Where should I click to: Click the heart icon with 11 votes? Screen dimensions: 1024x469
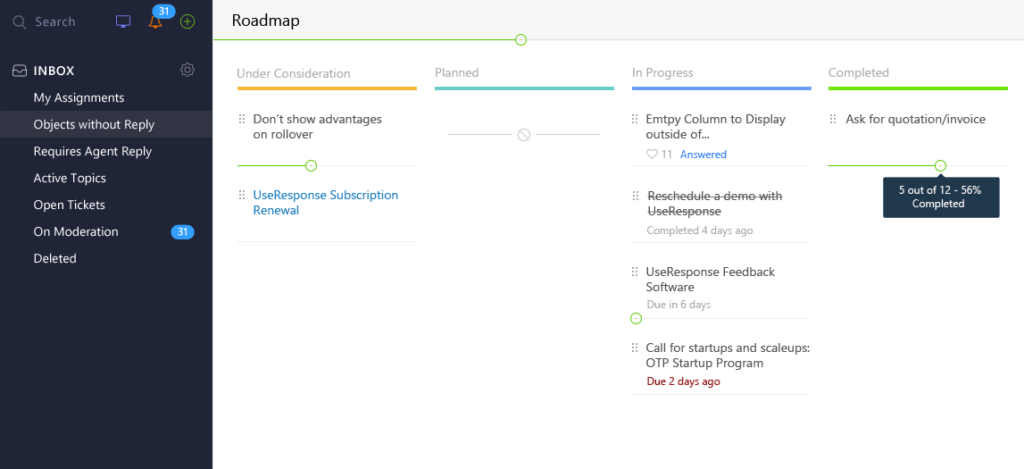pos(651,154)
